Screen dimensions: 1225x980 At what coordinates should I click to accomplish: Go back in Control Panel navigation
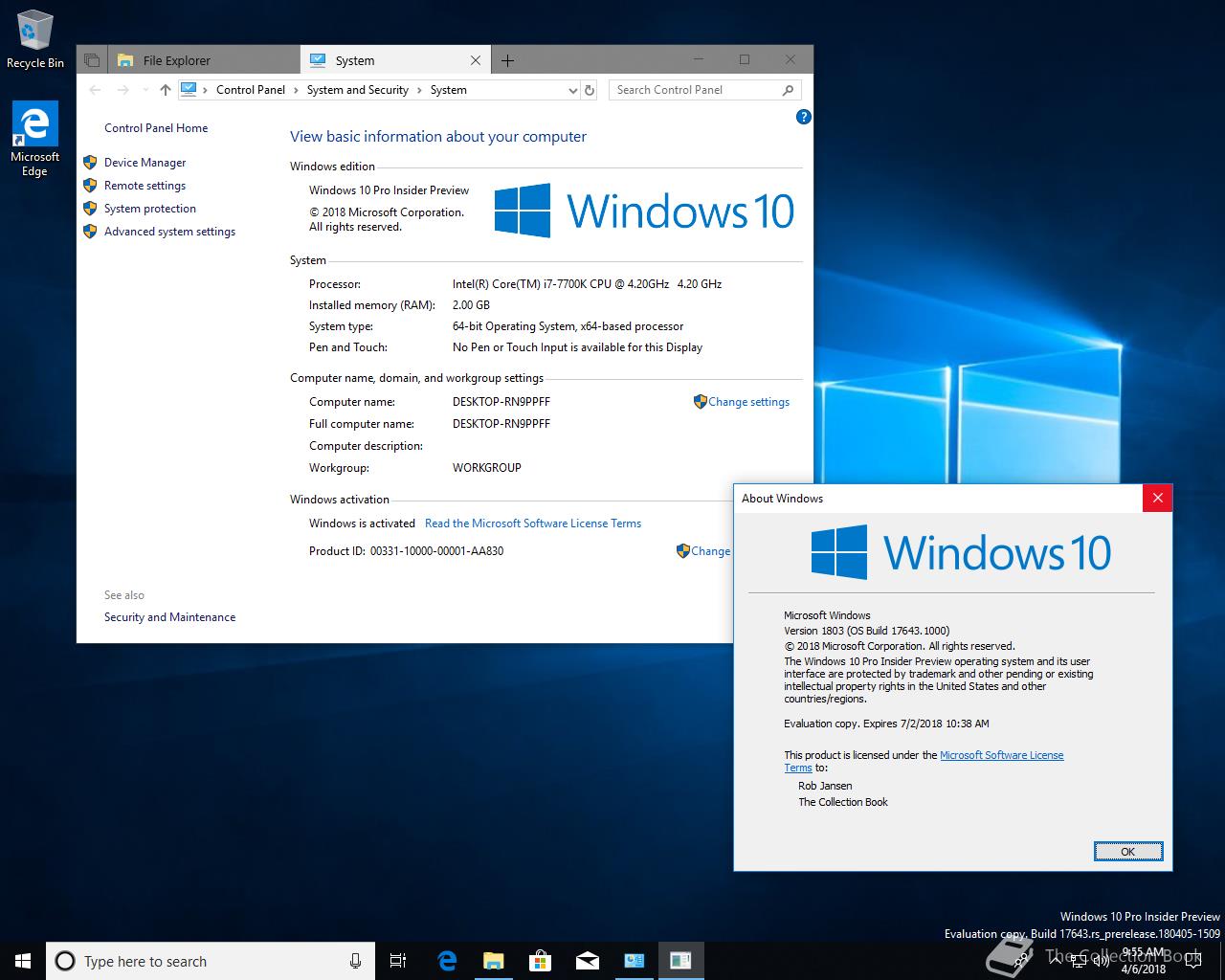click(x=95, y=90)
